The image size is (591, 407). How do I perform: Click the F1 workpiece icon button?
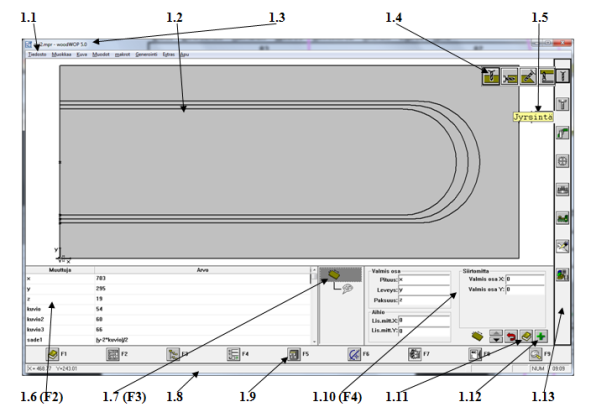[52, 354]
